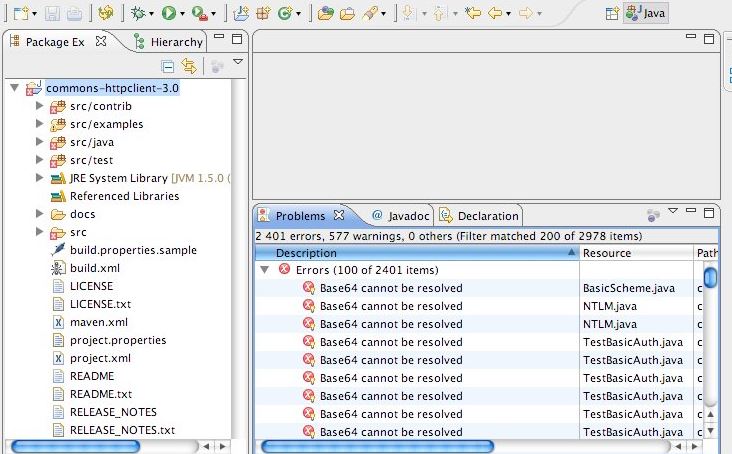Sort by the Description column header
The image size is (732, 454).
pyautogui.click(x=417, y=253)
